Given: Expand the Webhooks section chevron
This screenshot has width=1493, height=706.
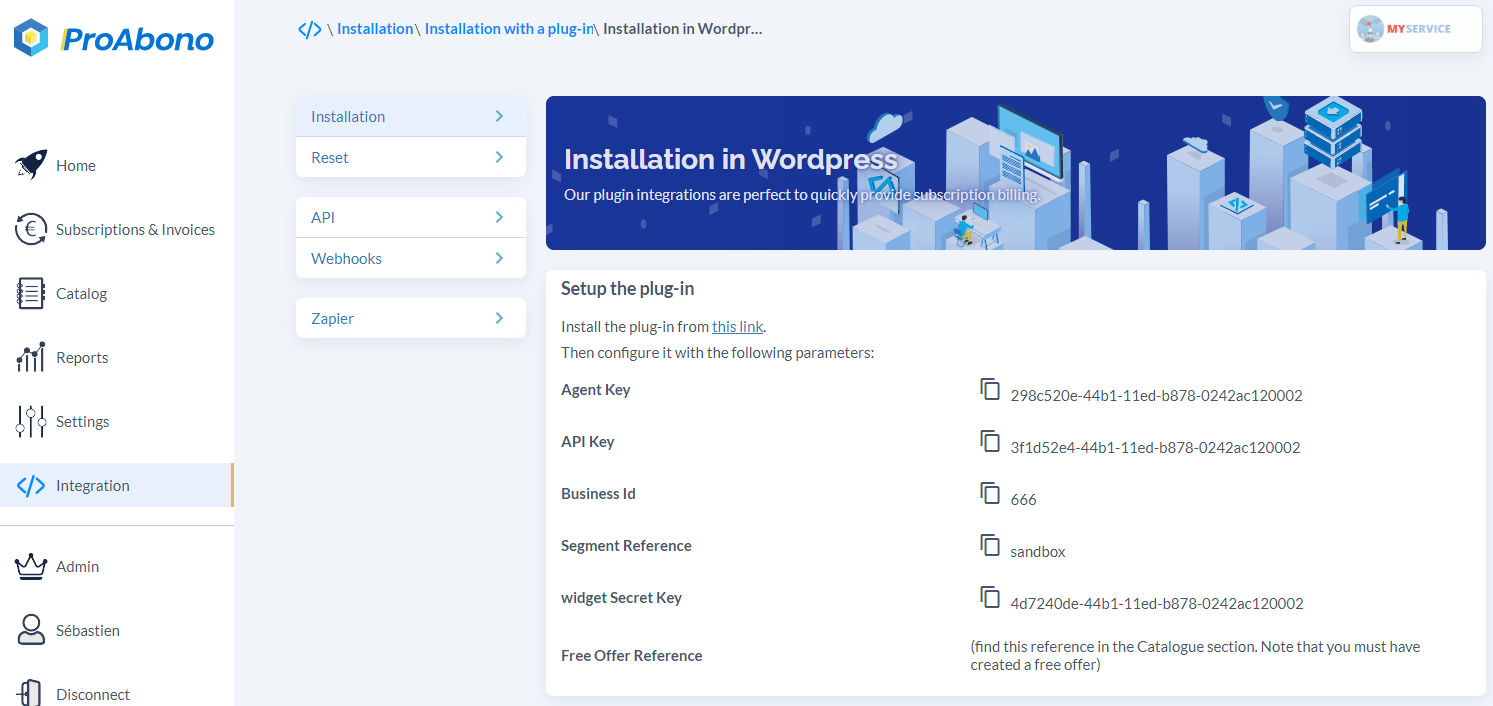Looking at the screenshot, I should 499,258.
